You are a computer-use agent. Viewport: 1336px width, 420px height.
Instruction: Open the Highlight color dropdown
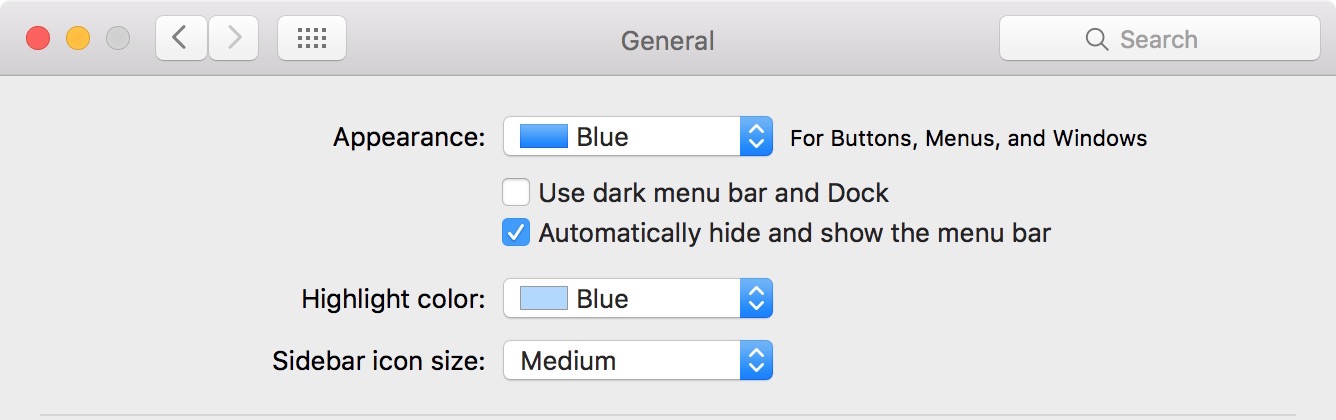click(637, 298)
